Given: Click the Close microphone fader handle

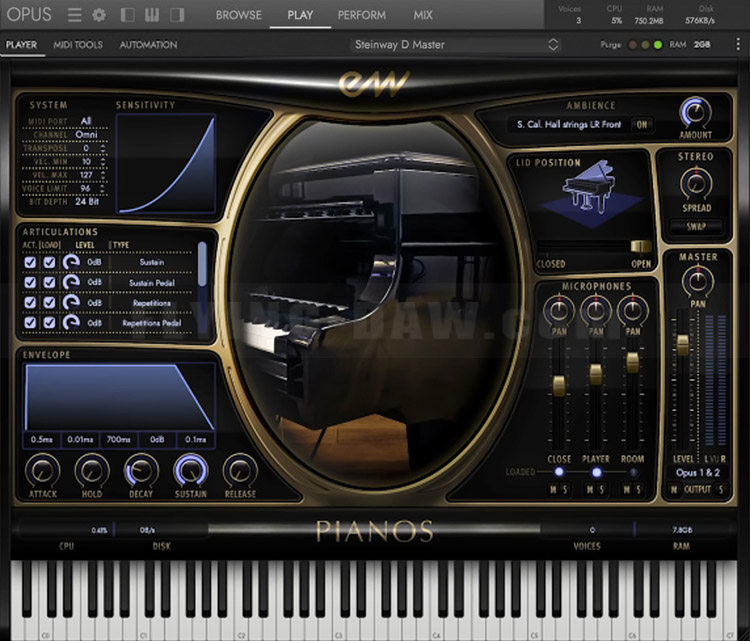Looking at the screenshot, I should 559,385.
